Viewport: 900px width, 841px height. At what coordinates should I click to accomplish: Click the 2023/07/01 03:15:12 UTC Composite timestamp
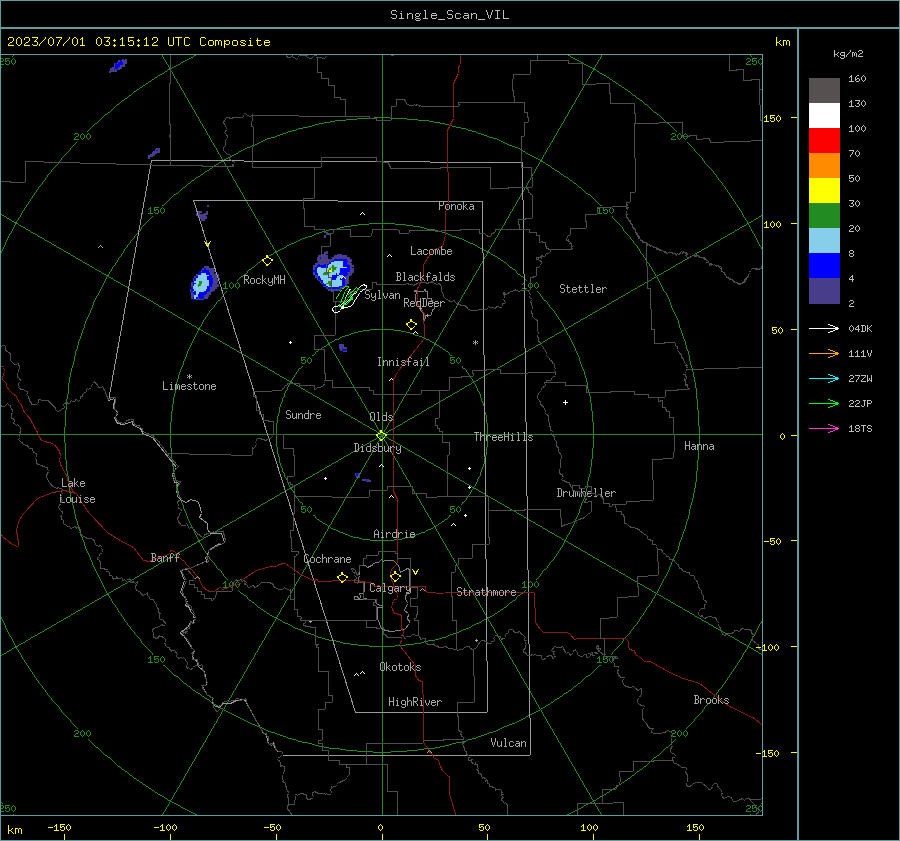[x=139, y=42]
